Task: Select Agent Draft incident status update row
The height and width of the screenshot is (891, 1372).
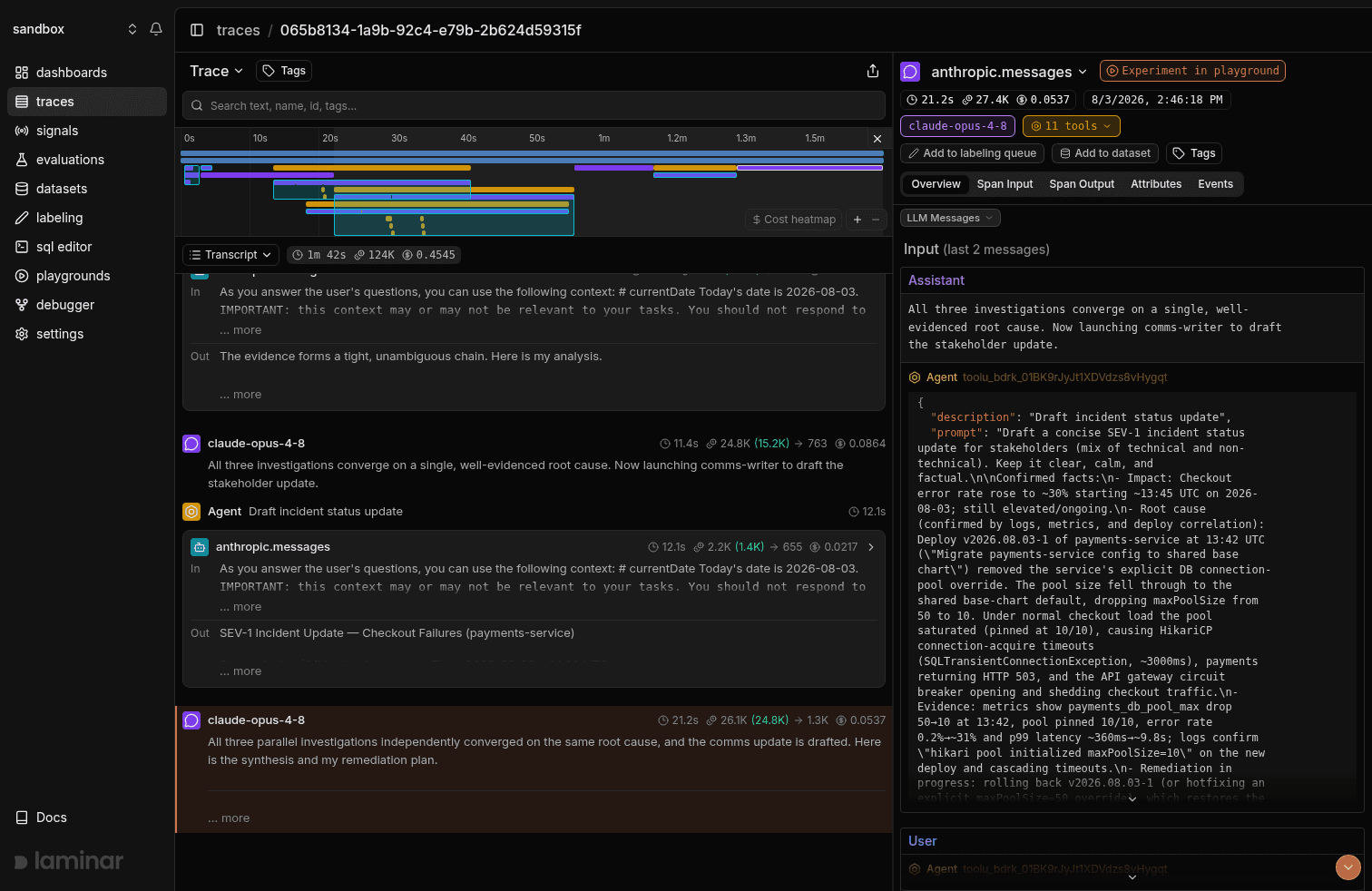Action: coord(534,512)
